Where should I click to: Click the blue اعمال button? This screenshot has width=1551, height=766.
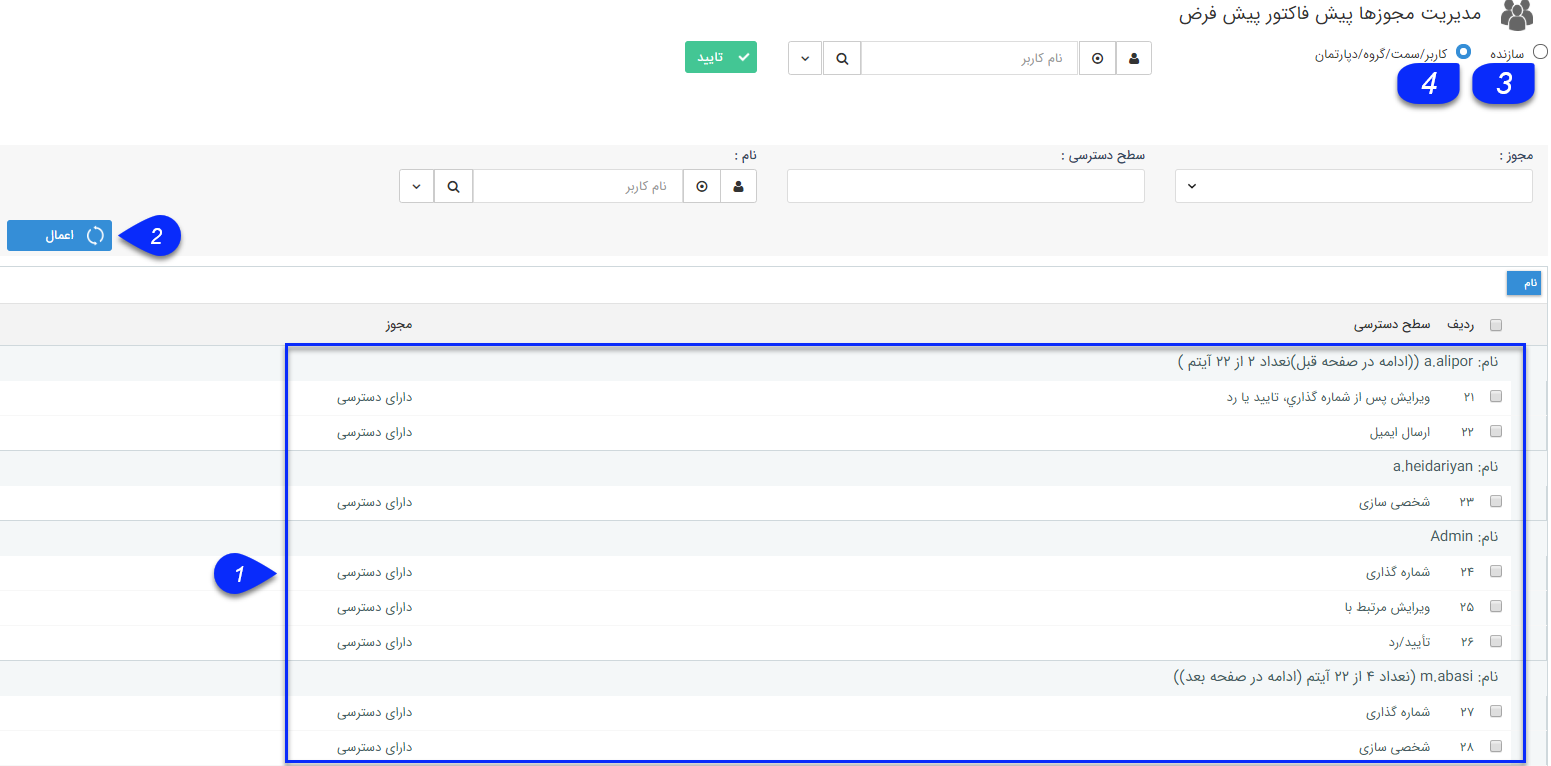tap(59, 236)
